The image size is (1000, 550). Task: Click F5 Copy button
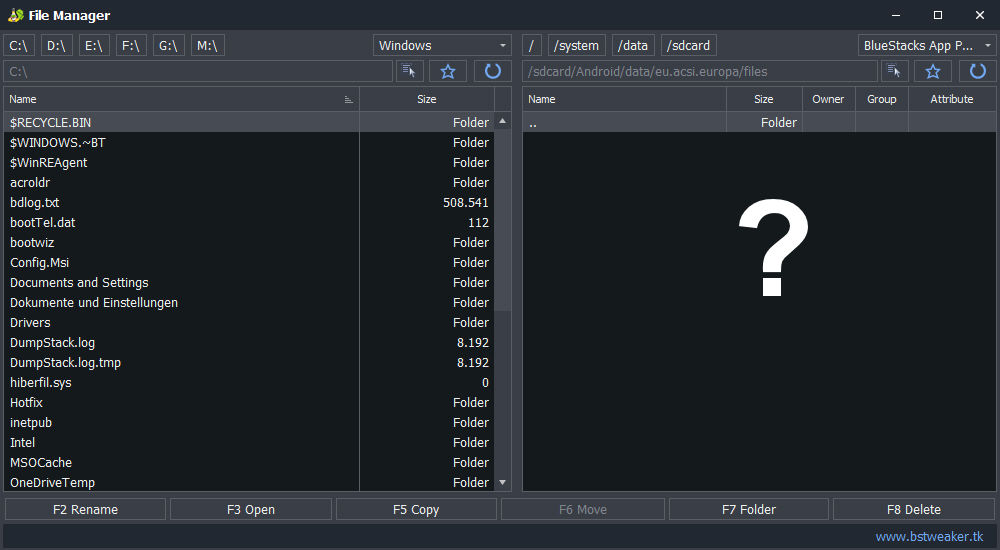(x=416, y=509)
